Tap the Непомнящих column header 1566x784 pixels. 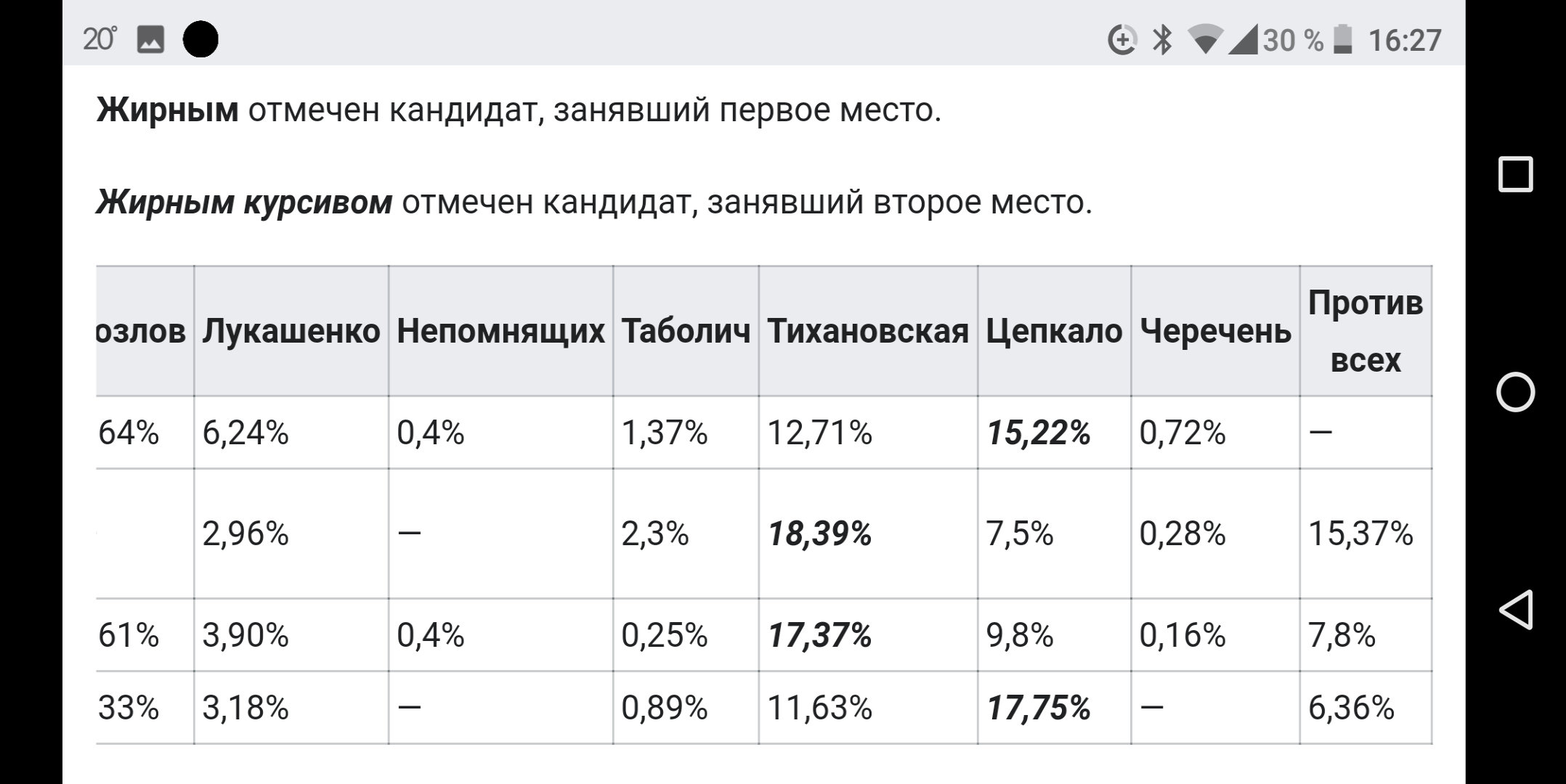click(x=500, y=331)
